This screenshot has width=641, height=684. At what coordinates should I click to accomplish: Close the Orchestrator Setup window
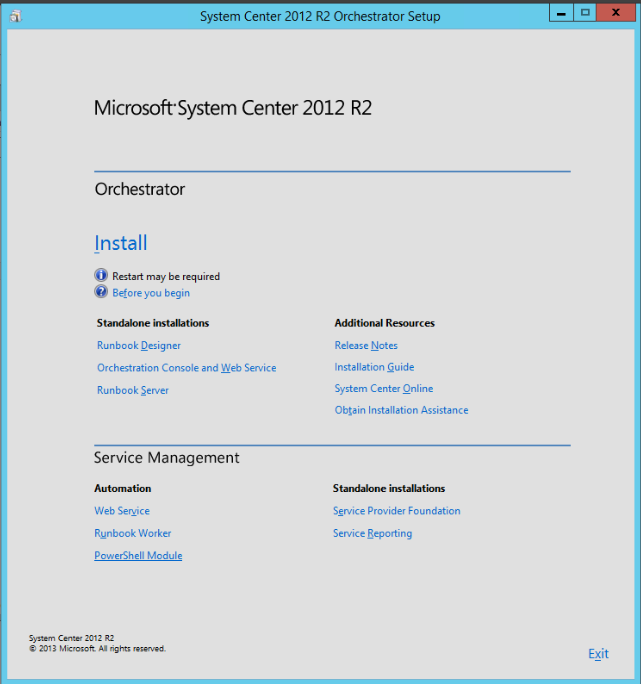coord(615,12)
